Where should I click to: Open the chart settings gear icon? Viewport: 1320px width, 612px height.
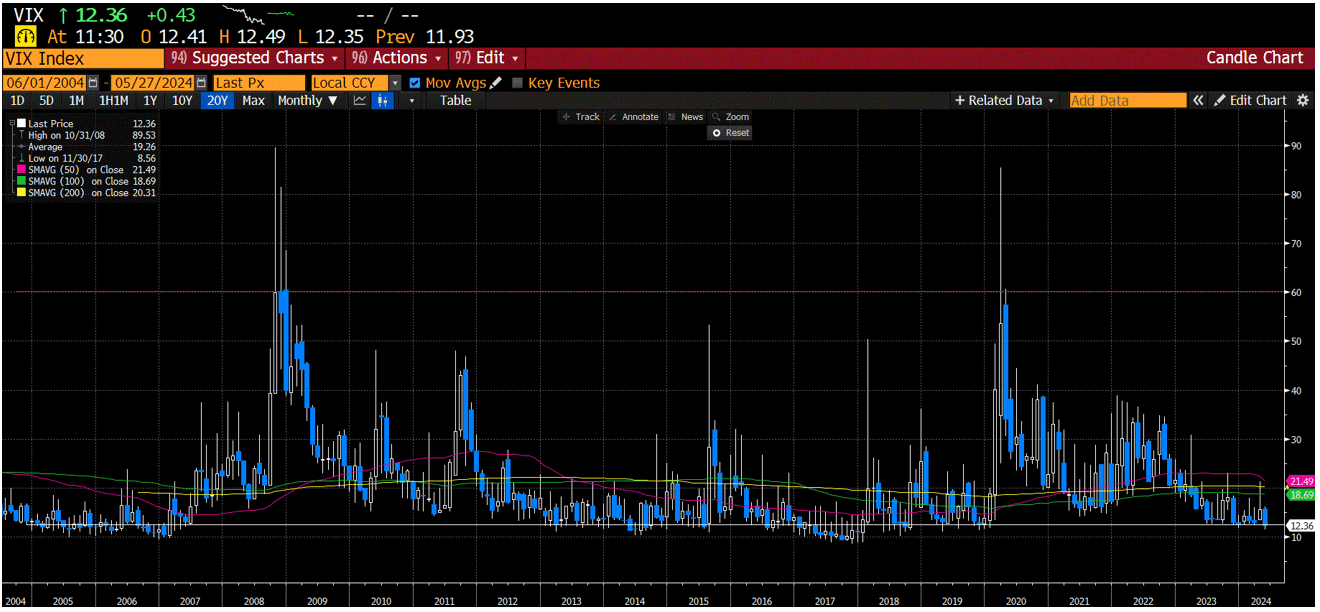click(x=1302, y=100)
